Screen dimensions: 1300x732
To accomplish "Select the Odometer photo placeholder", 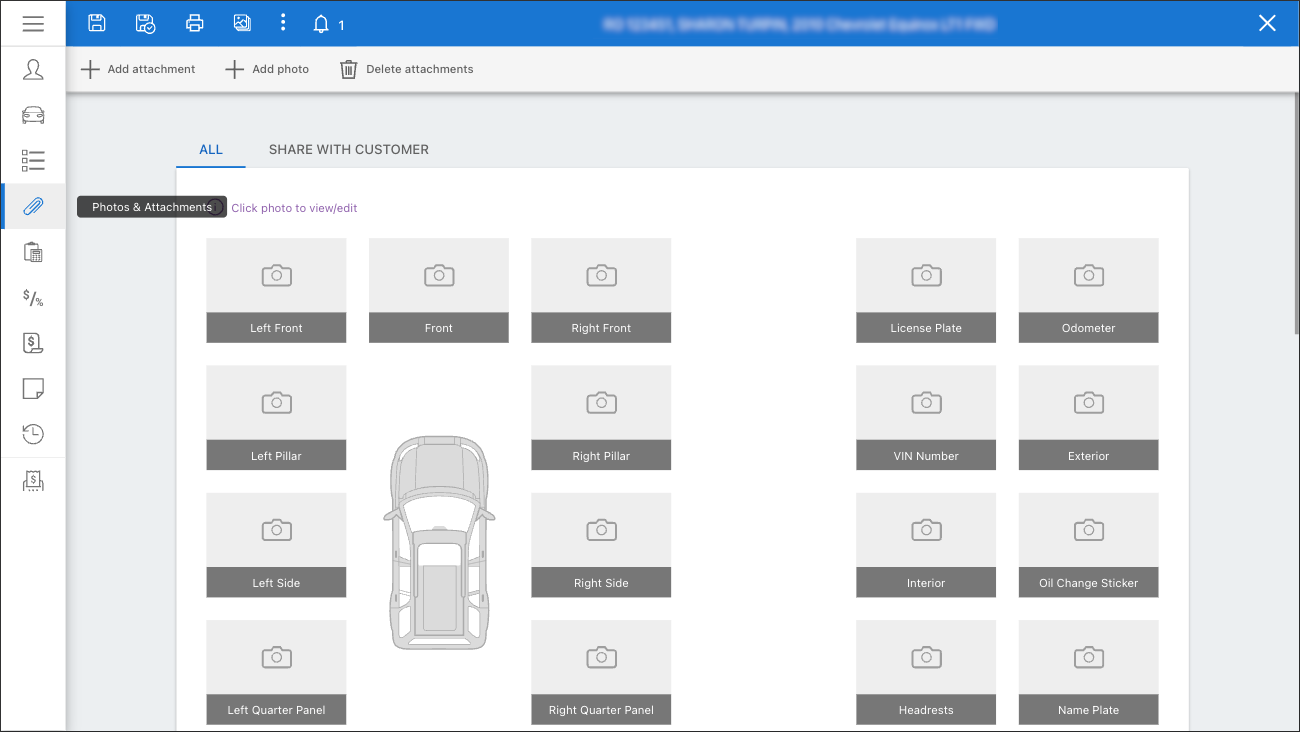I will click(1088, 290).
